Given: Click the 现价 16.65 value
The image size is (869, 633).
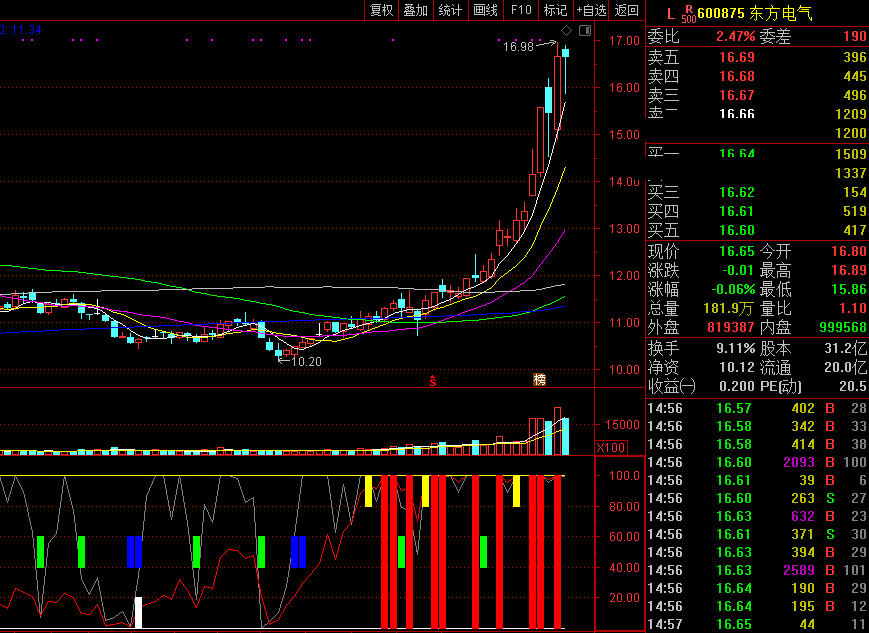Looking at the screenshot, I should [737, 252].
